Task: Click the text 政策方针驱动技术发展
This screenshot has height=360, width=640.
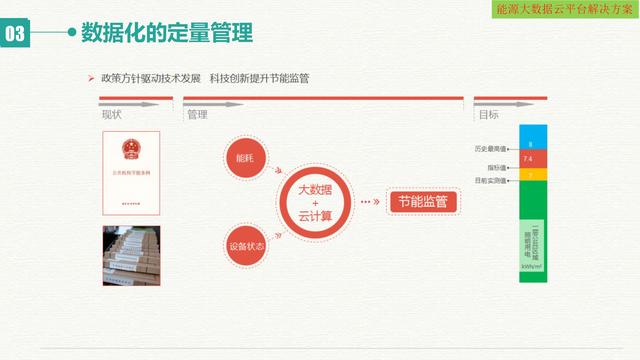Action: (151, 78)
